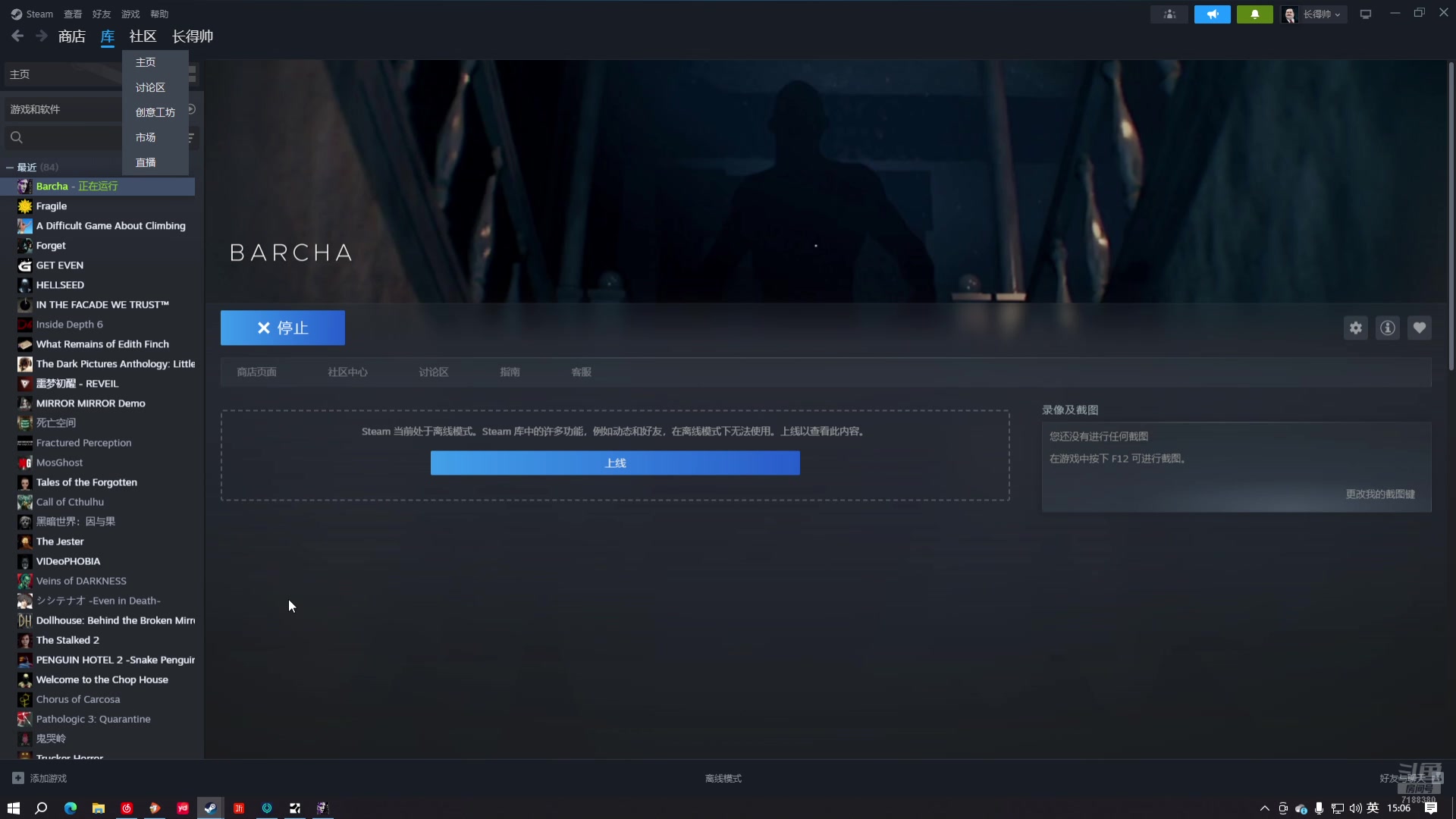Open File Explorer from the taskbar
Image resolution: width=1456 pixels, height=819 pixels.
click(99, 808)
